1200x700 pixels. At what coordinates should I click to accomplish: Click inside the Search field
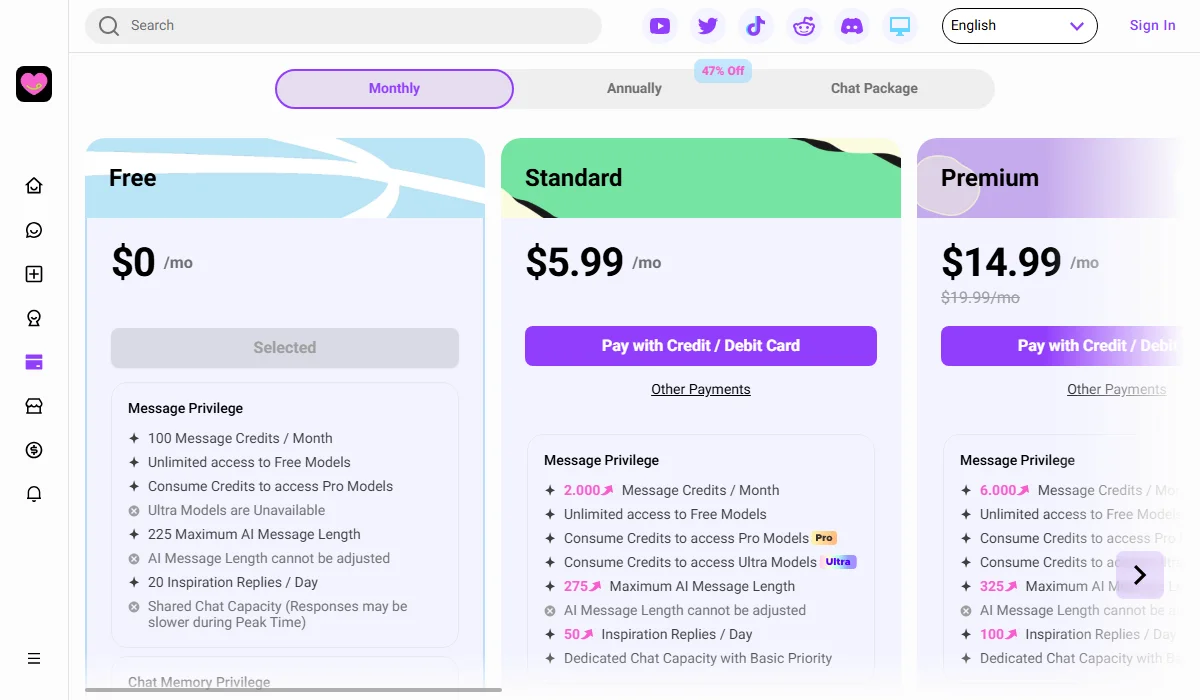click(x=343, y=25)
